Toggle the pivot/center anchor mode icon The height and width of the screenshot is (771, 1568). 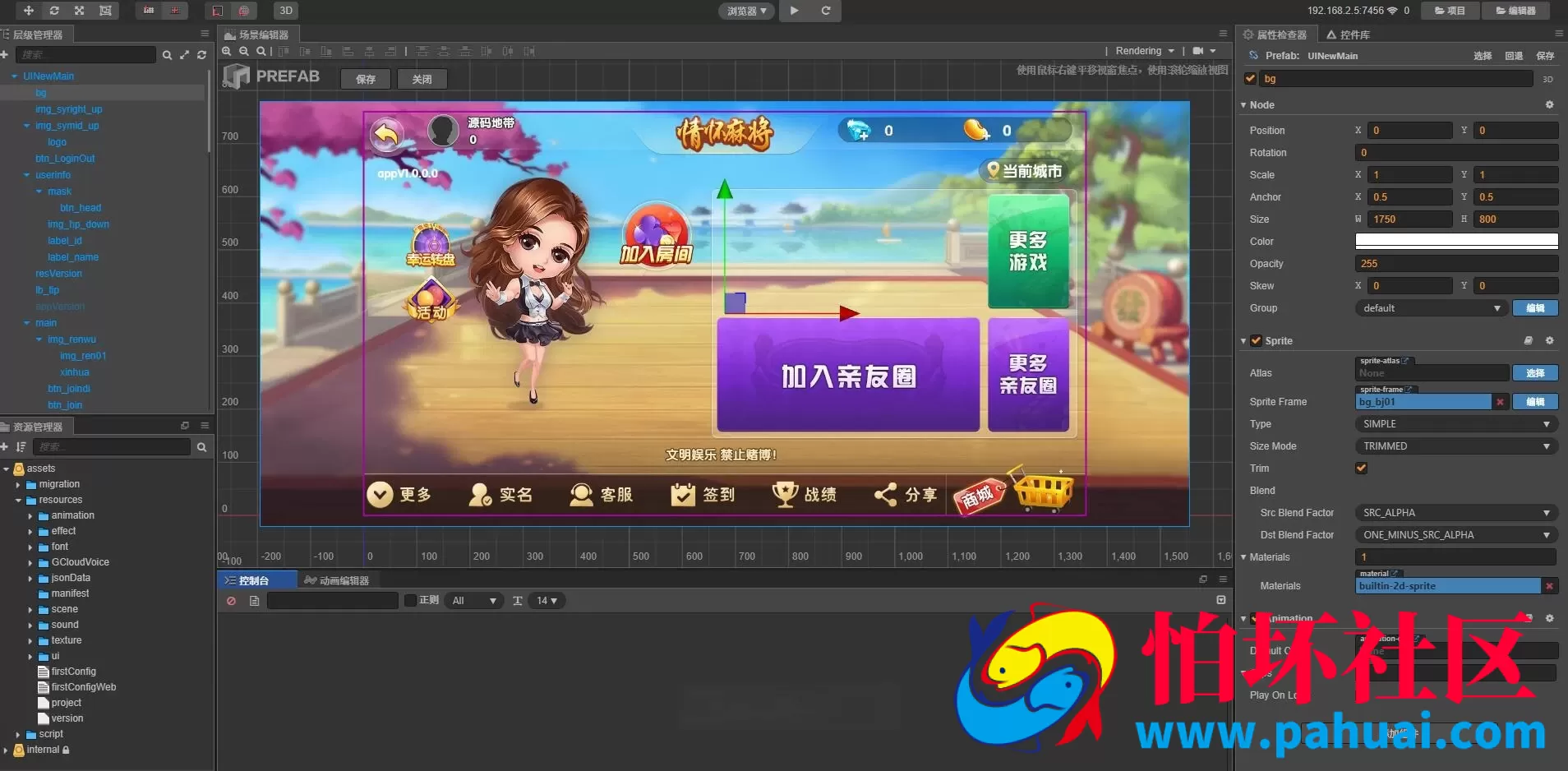coord(149,11)
